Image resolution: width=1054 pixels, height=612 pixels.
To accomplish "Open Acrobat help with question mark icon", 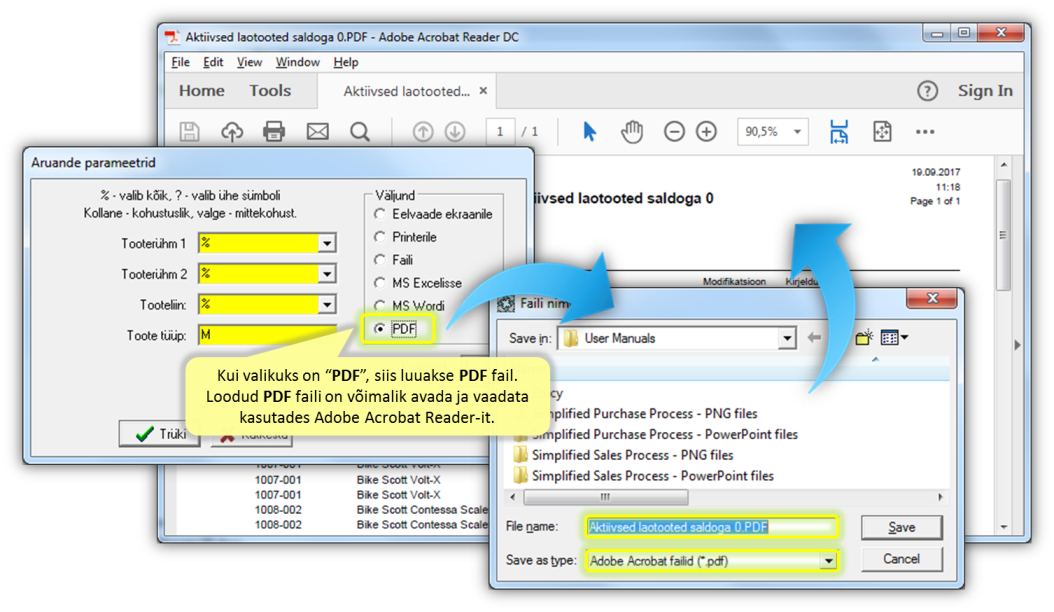I will [928, 91].
